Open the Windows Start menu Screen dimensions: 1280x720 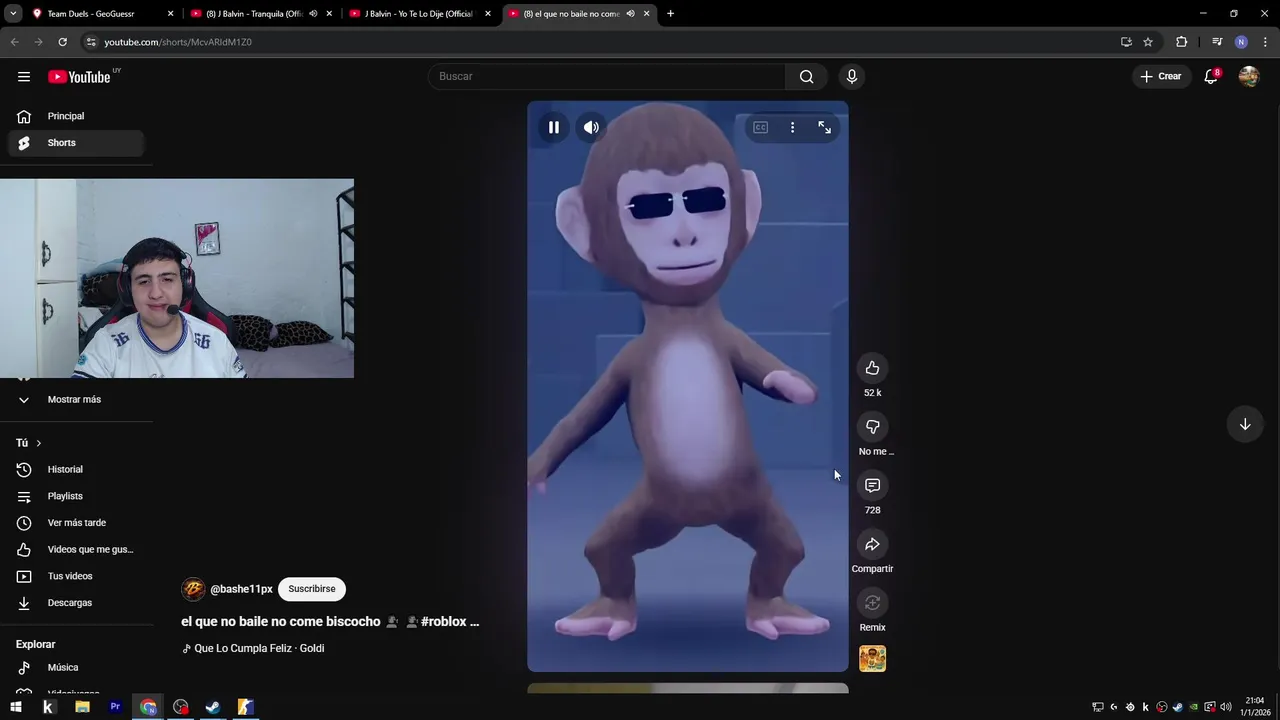[16, 707]
